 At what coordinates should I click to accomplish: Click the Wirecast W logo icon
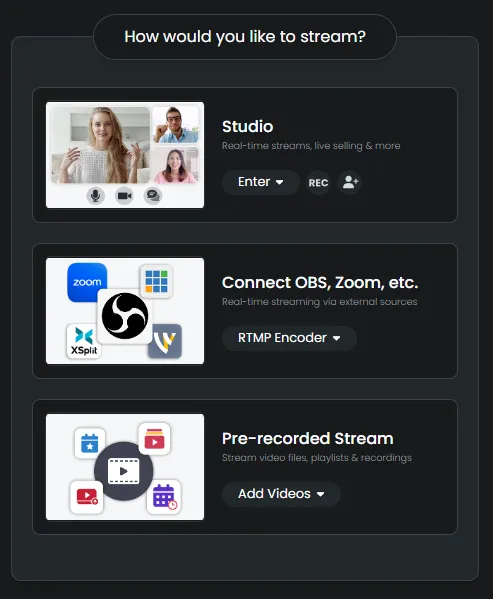[x=165, y=341]
